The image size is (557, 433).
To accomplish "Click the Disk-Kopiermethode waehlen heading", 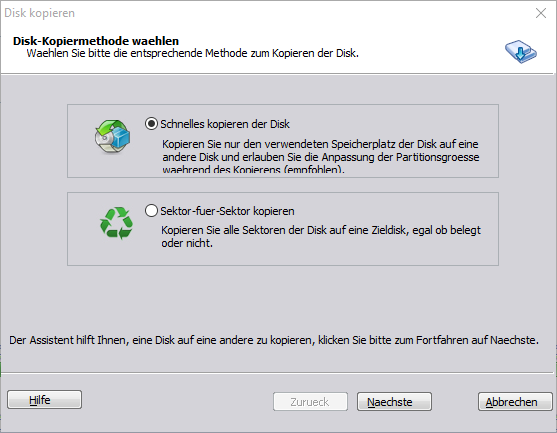I will click(x=96, y=41).
